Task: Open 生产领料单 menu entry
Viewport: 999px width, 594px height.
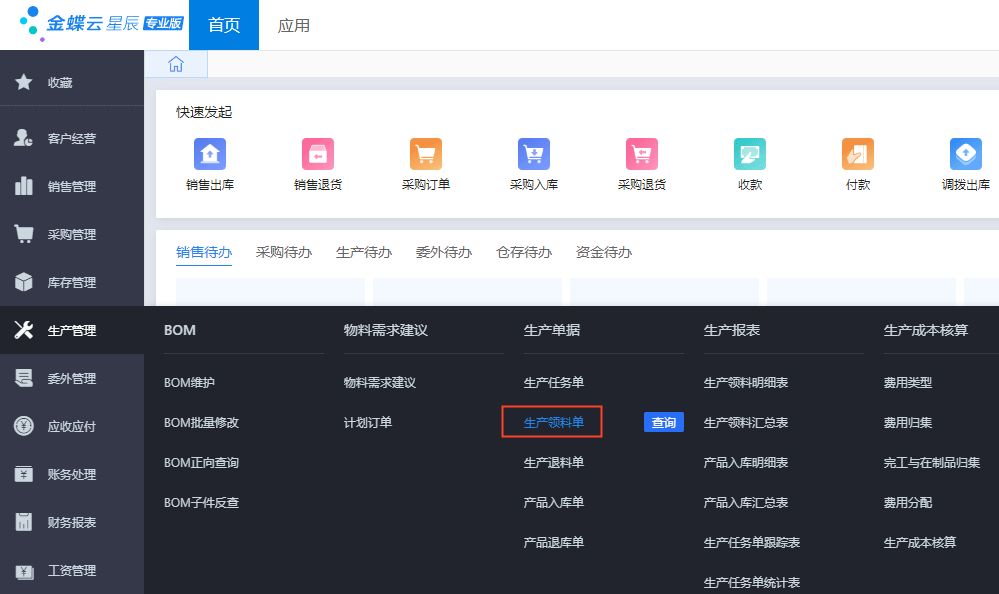Action: point(554,423)
